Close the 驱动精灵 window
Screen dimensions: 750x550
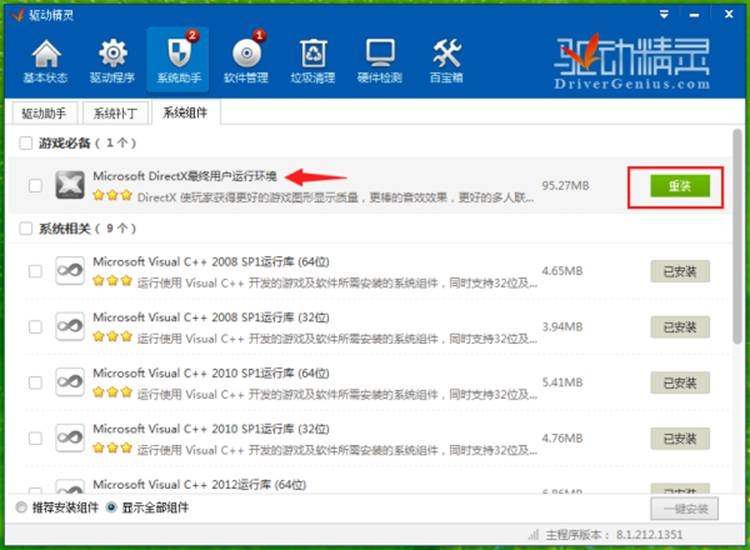click(729, 14)
